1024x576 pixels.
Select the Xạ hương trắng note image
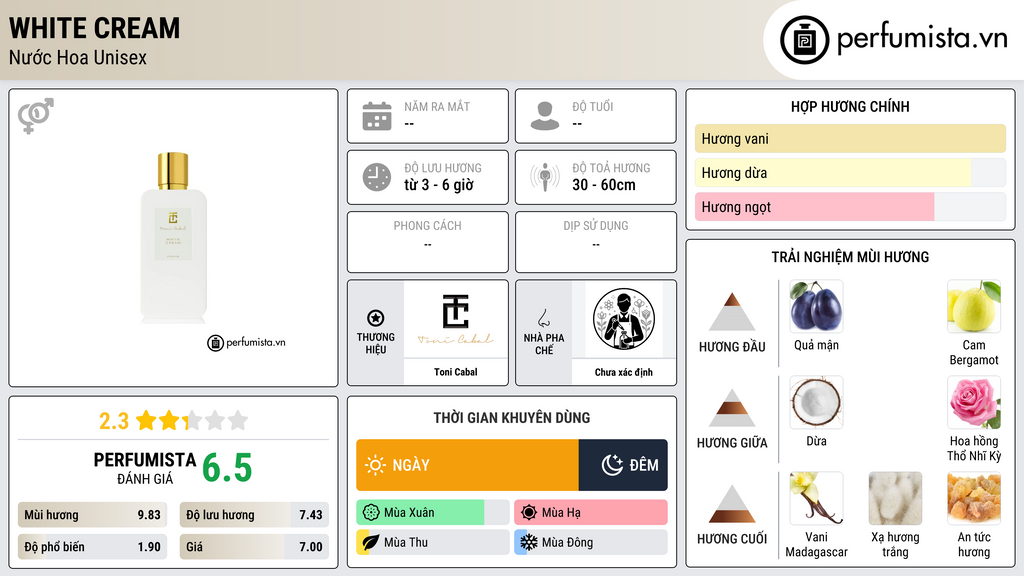click(x=895, y=498)
